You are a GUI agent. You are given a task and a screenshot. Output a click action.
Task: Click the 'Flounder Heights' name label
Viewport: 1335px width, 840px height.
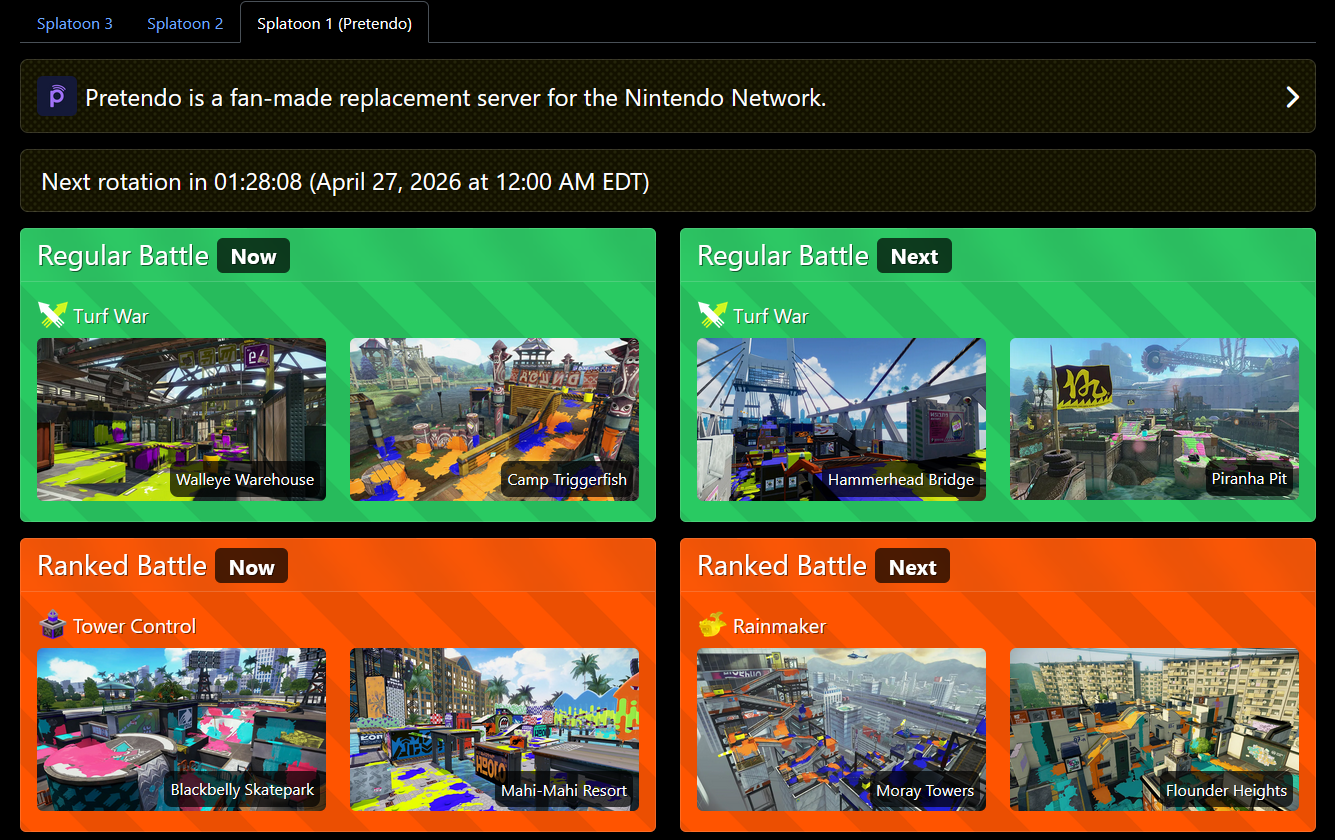[x=1227, y=791]
